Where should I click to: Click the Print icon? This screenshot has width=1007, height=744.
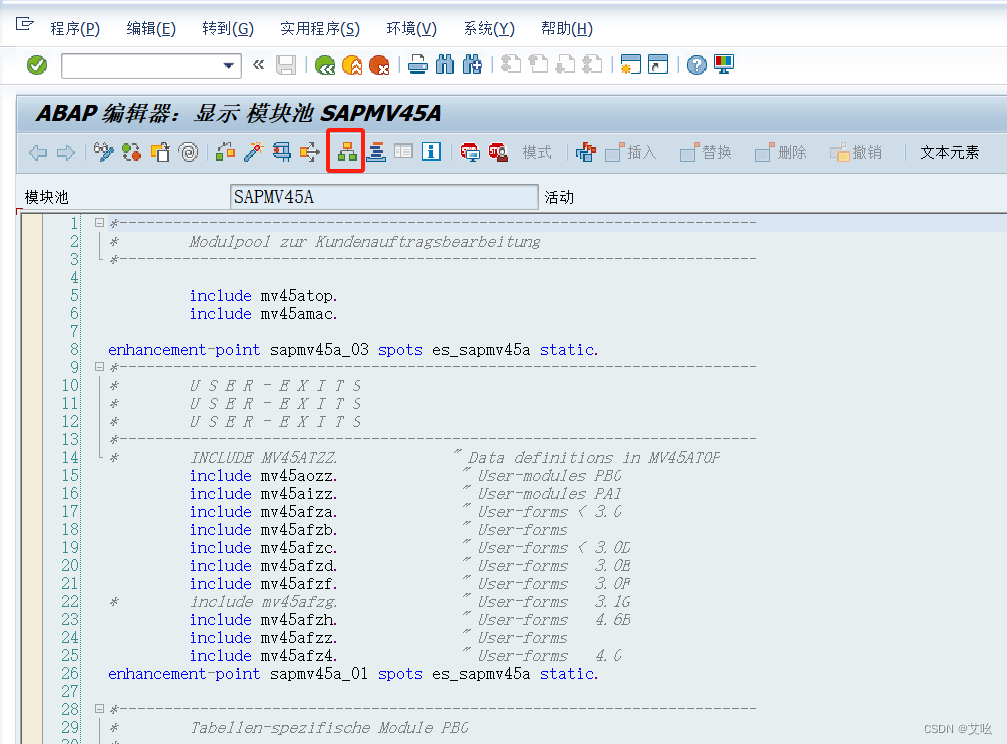coord(417,65)
